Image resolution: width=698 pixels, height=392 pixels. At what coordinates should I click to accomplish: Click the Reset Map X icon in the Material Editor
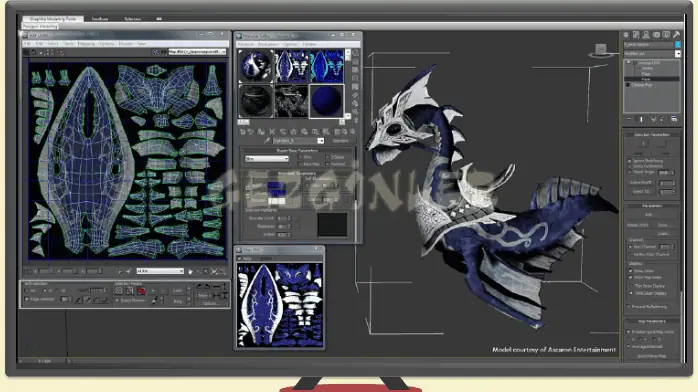[x=272, y=132]
